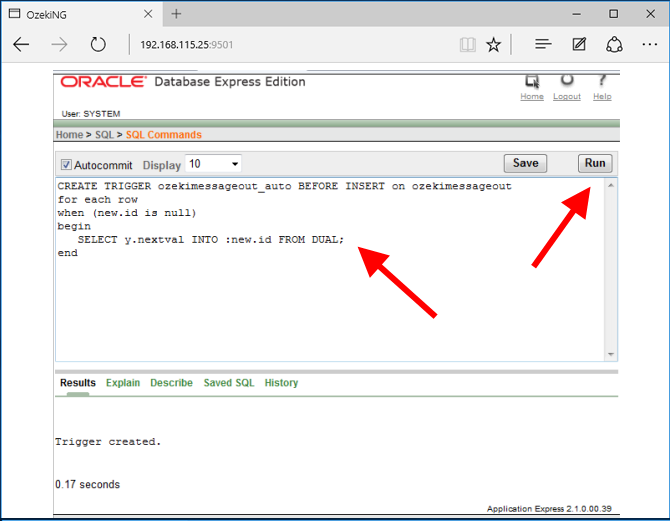Click the Save button

pyautogui.click(x=525, y=163)
